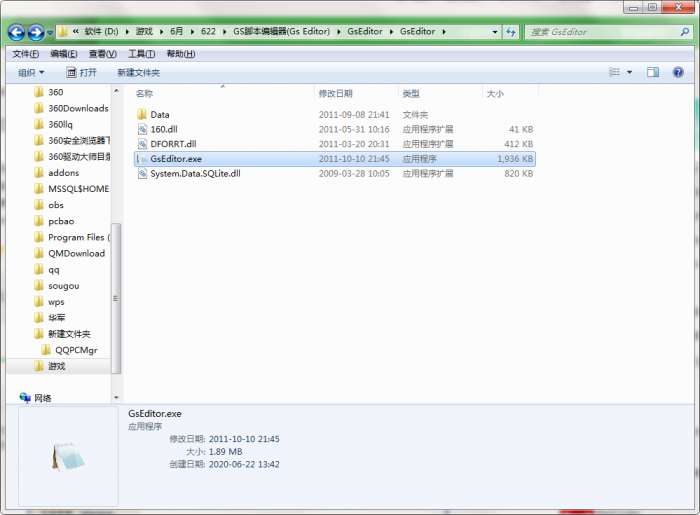The width and height of the screenshot is (700, 515).
Task: Expand the address bar history dropdown arrow
Action: pos(495,32)
